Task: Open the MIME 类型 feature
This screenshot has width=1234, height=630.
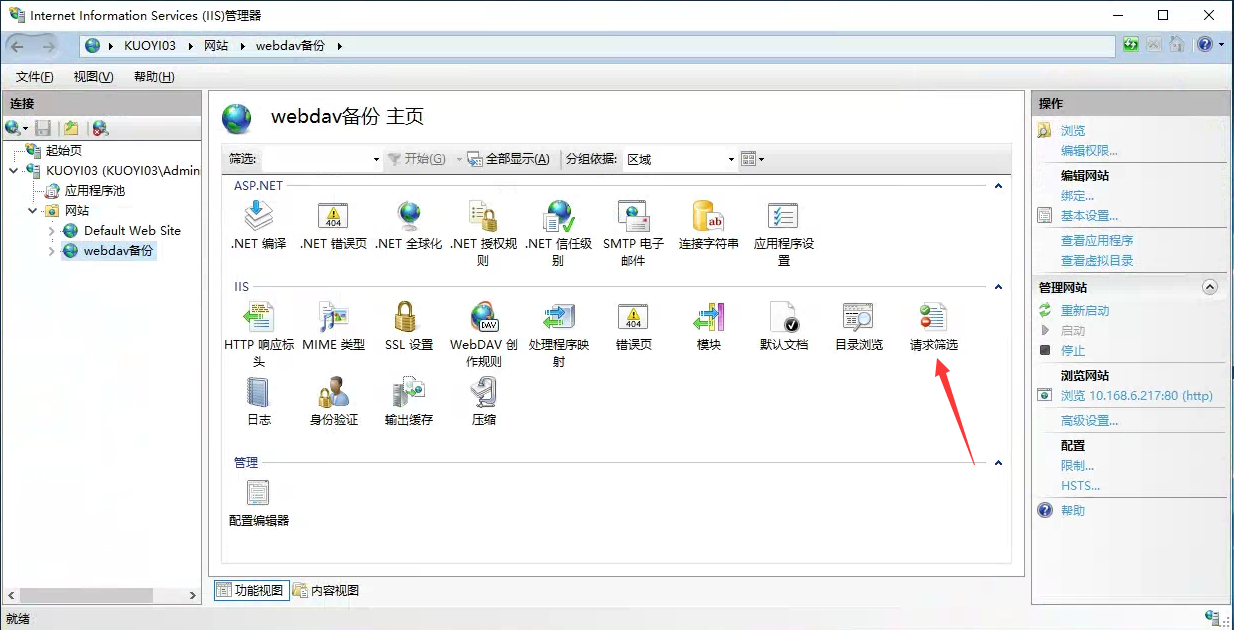Action: (333, 326)
